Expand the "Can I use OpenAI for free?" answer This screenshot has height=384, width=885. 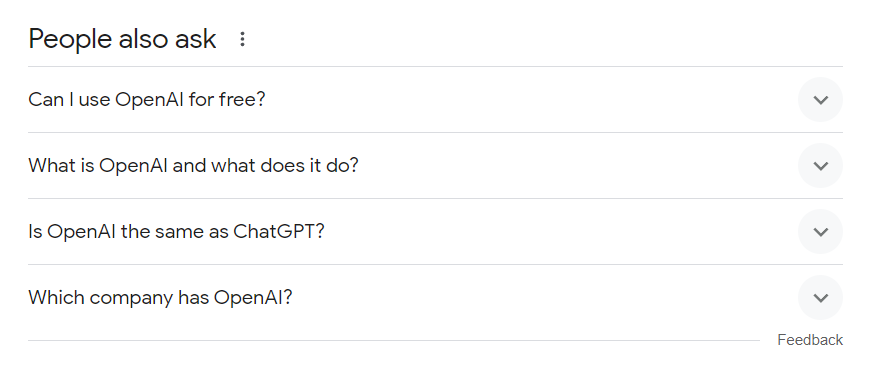(x=435, y=100)
